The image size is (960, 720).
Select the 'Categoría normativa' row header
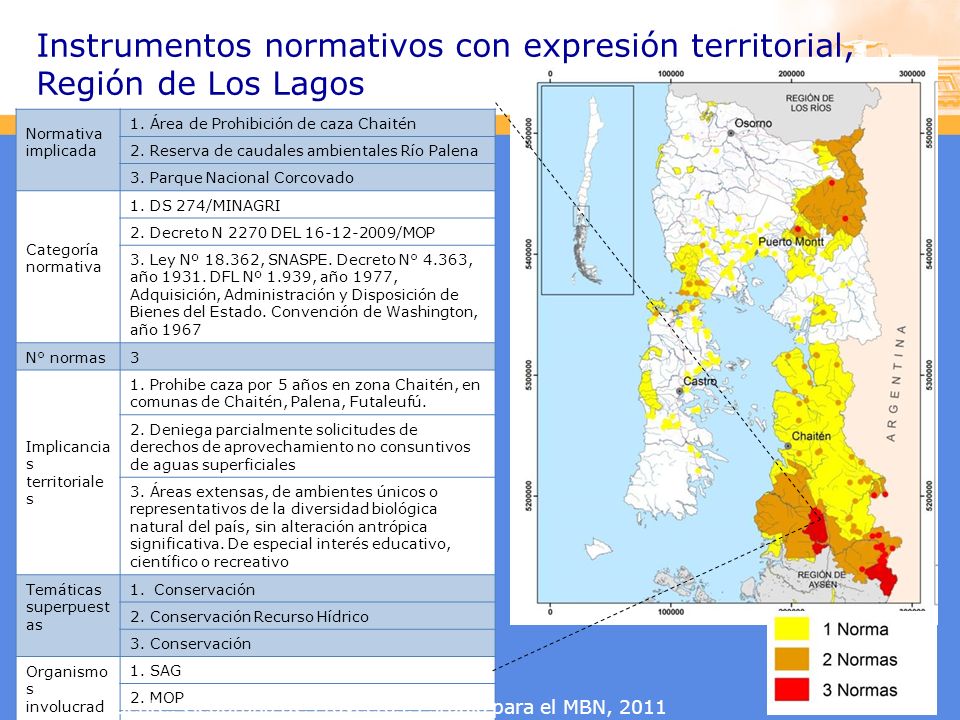68,266
